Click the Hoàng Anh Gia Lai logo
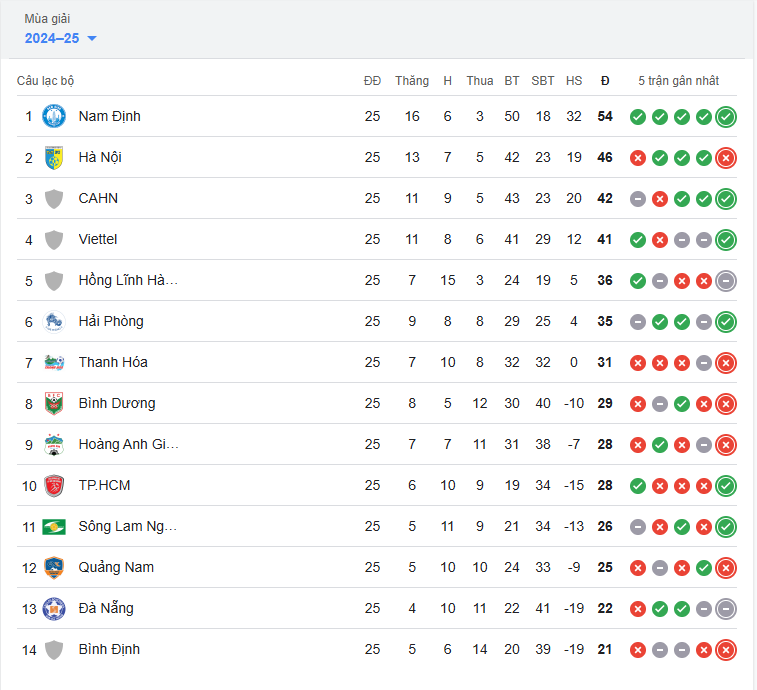 pos(54,444)
